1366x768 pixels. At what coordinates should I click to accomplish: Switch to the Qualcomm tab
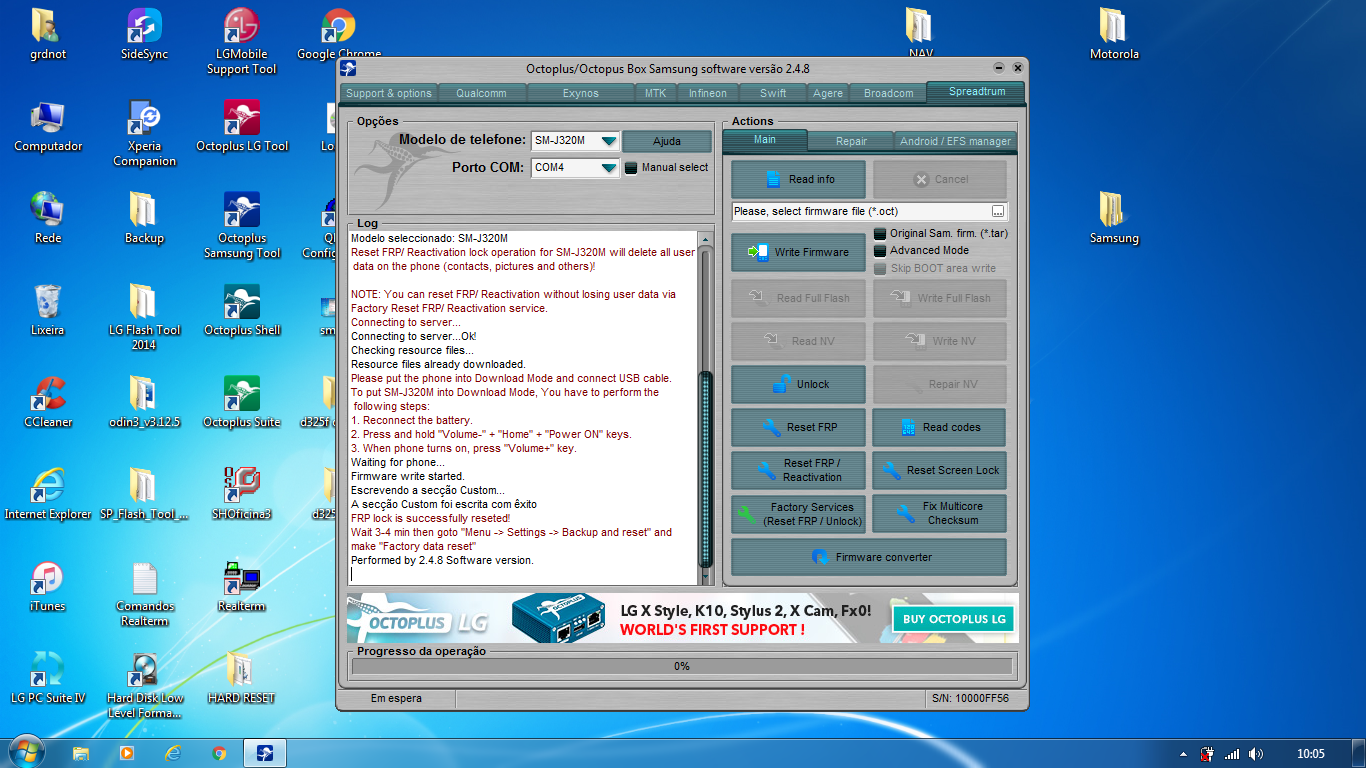click(481, 93)
